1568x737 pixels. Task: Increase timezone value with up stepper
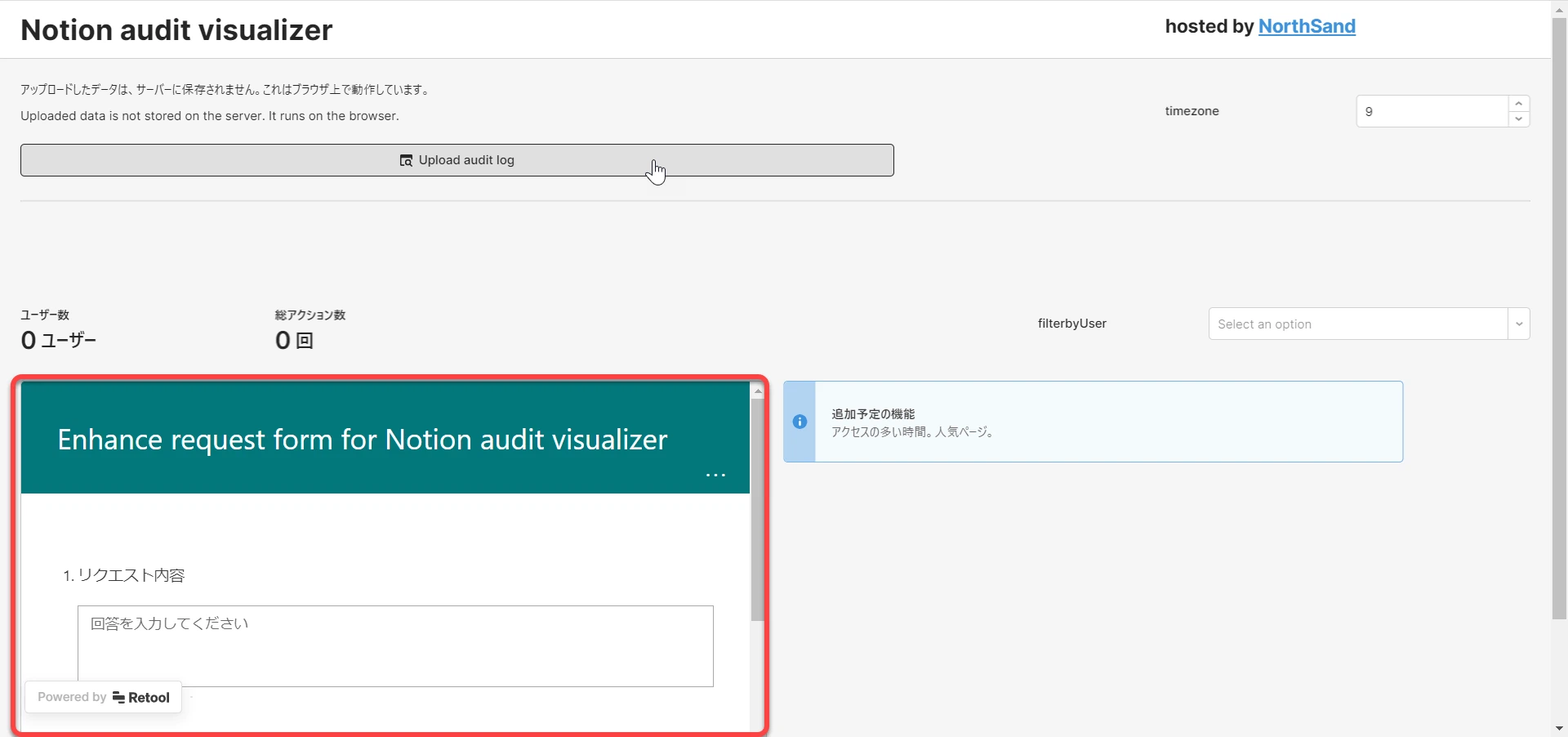pos(1519,103)
